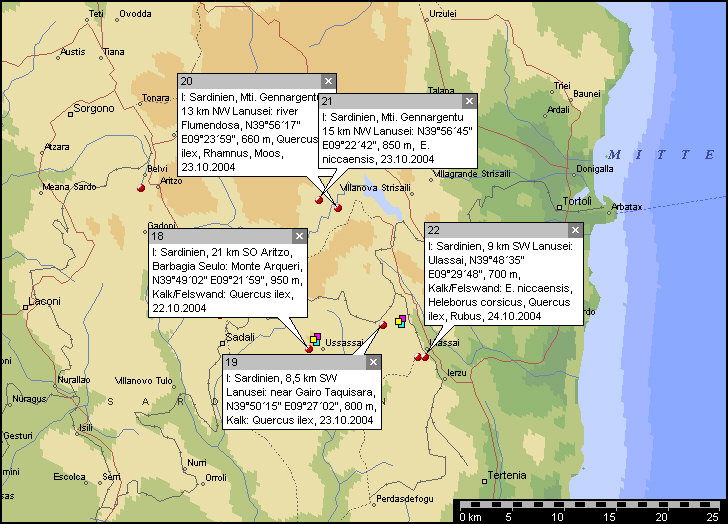The image size is (728, 524).
Task: Click the Tertenia town label
Action: (x=507, y=474)
